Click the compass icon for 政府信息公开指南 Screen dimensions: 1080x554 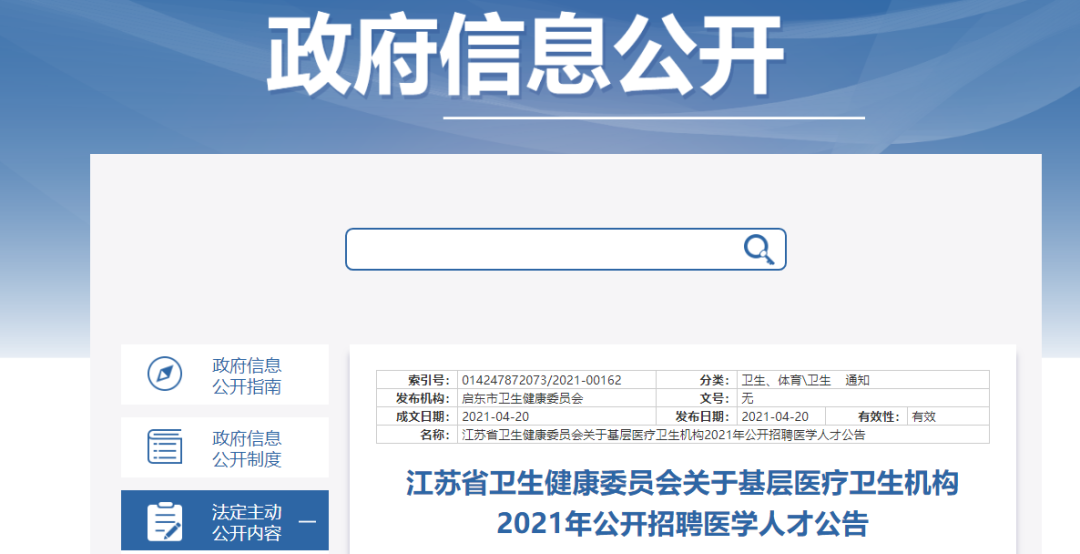click(165, 374)
